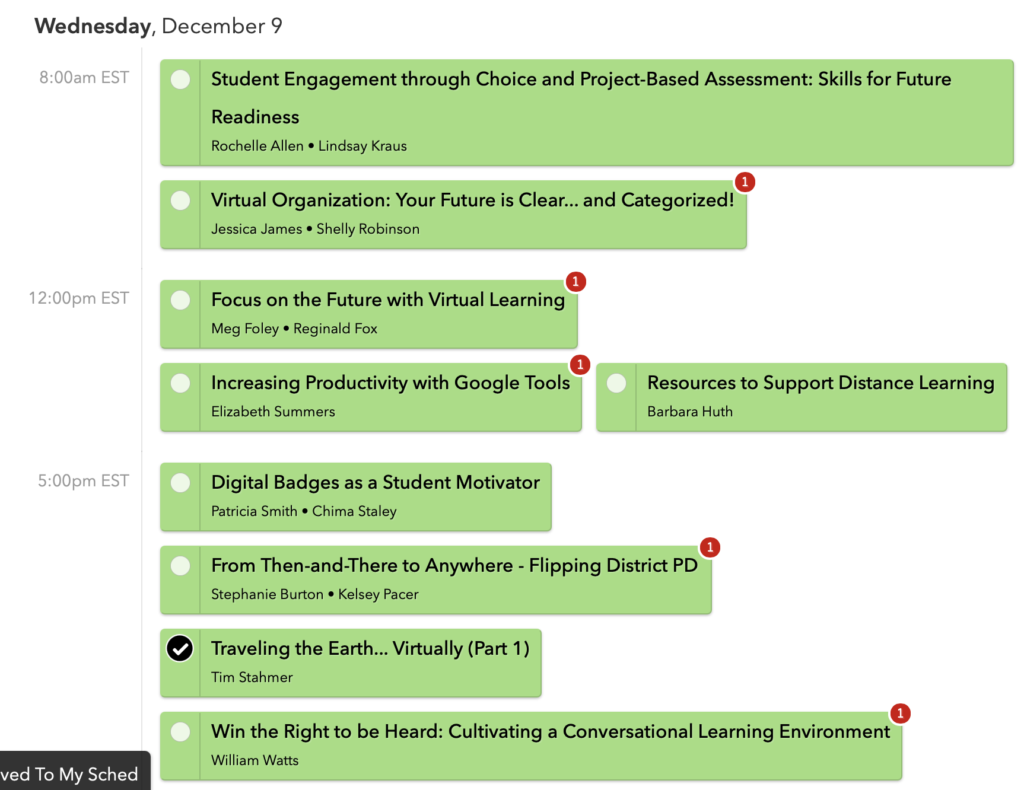Select the Flipping District PD session circle
Image resolution: width=1024 pixels, height=790 pixels.
tap(180, 566)
